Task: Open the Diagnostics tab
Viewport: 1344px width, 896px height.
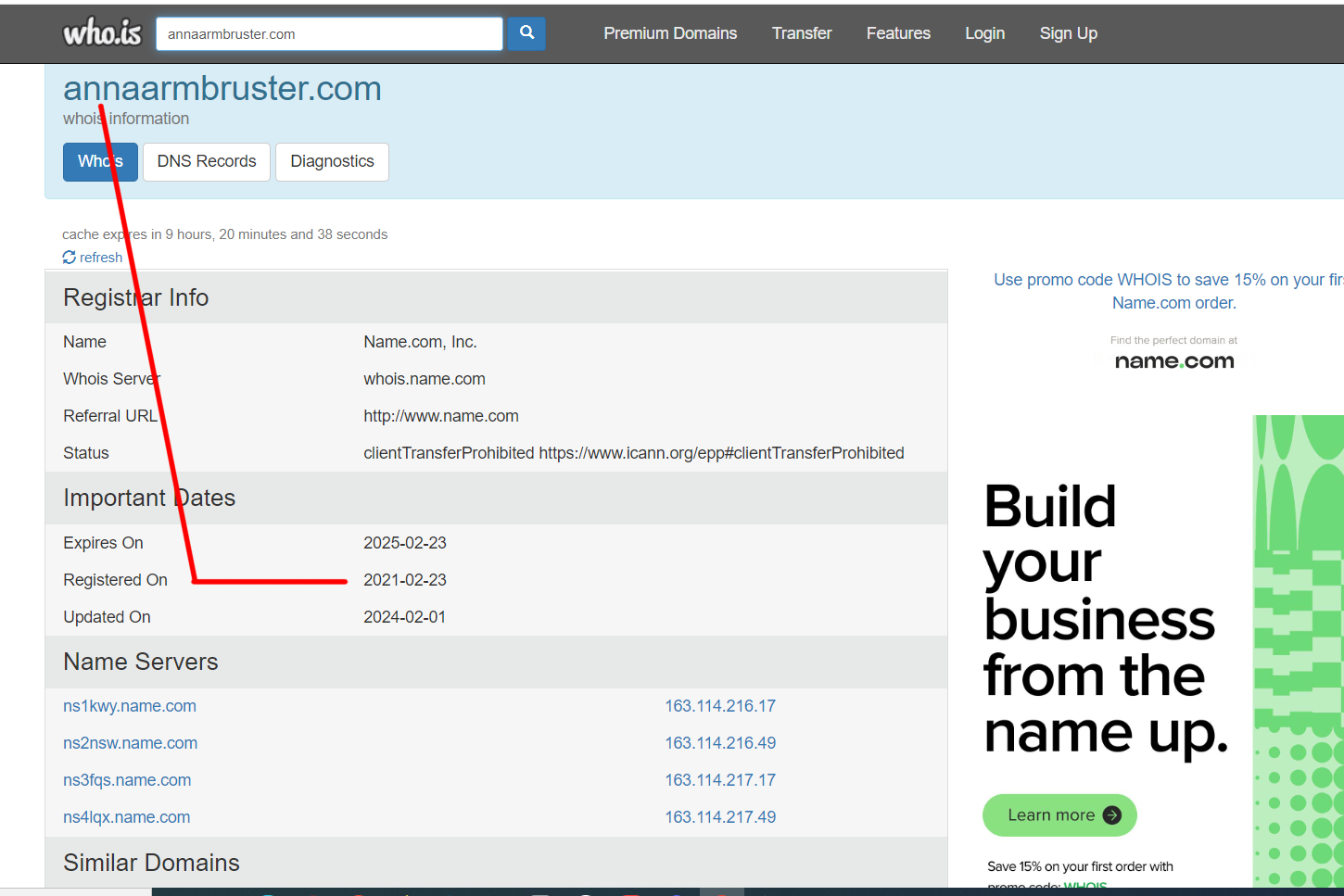Action: click(x=332, y=162)
